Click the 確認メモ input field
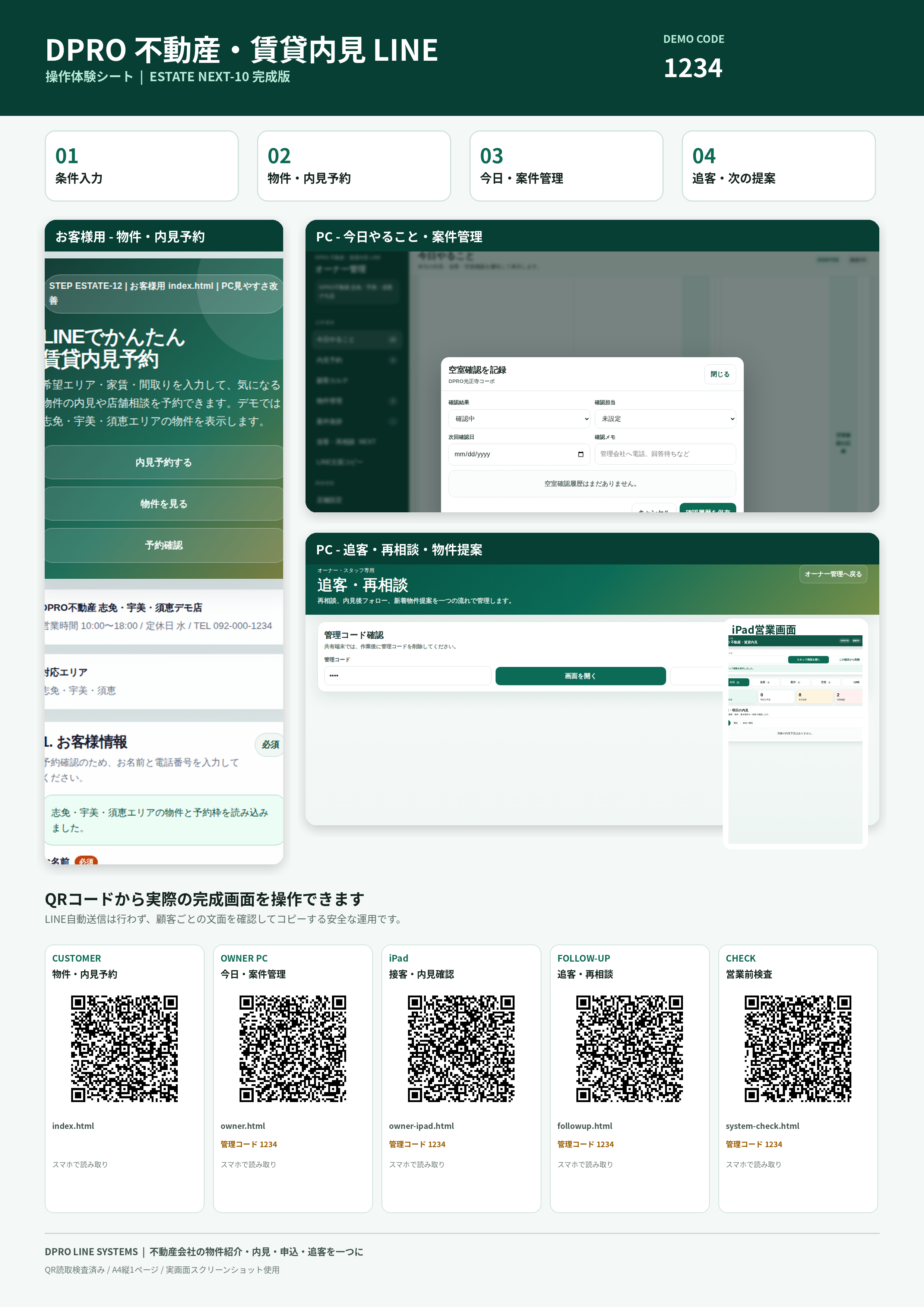The height and width of the screenshot is (1307, 924). [665, 454]
